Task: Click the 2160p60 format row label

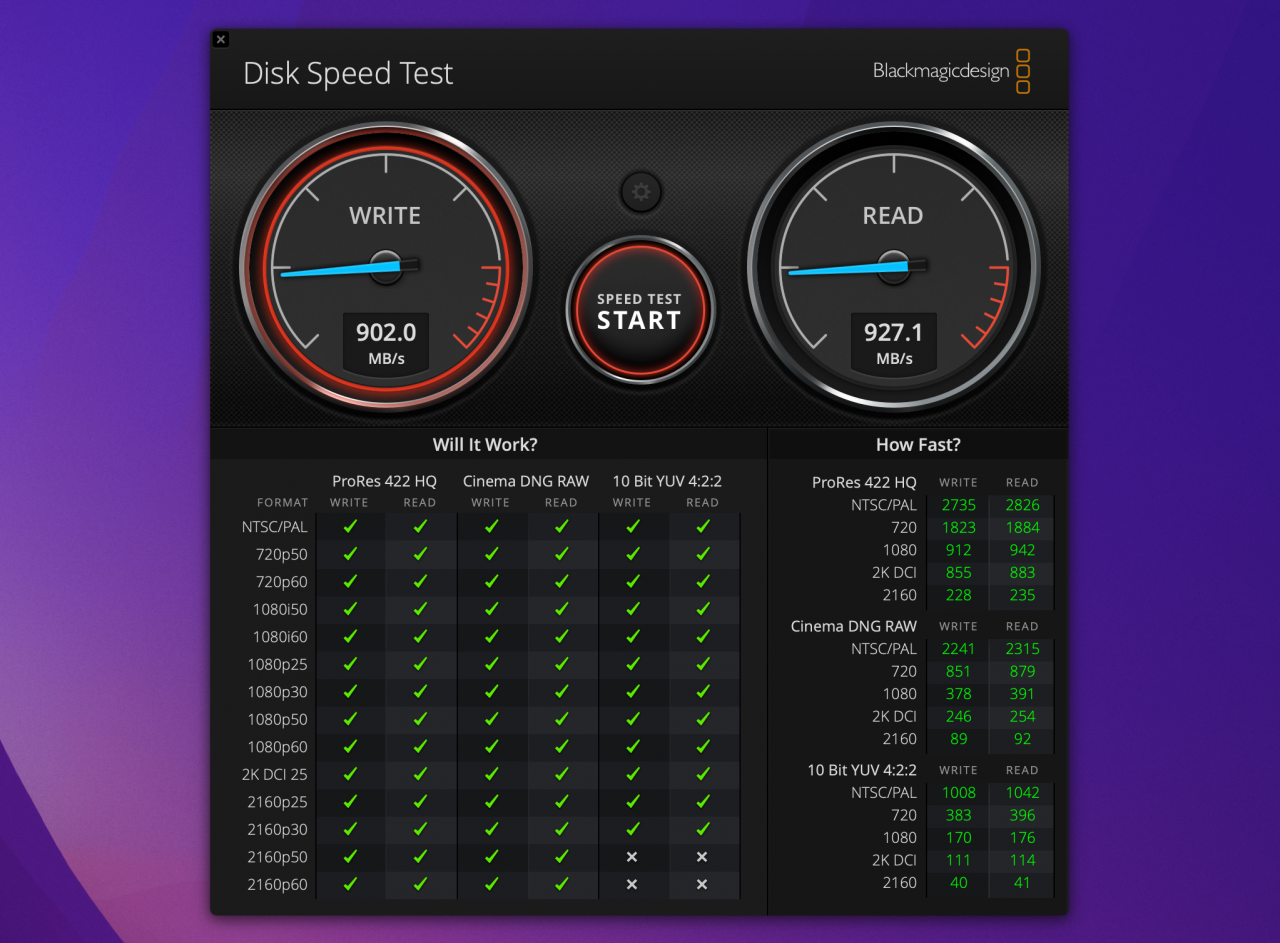Action: click(278, 884)
